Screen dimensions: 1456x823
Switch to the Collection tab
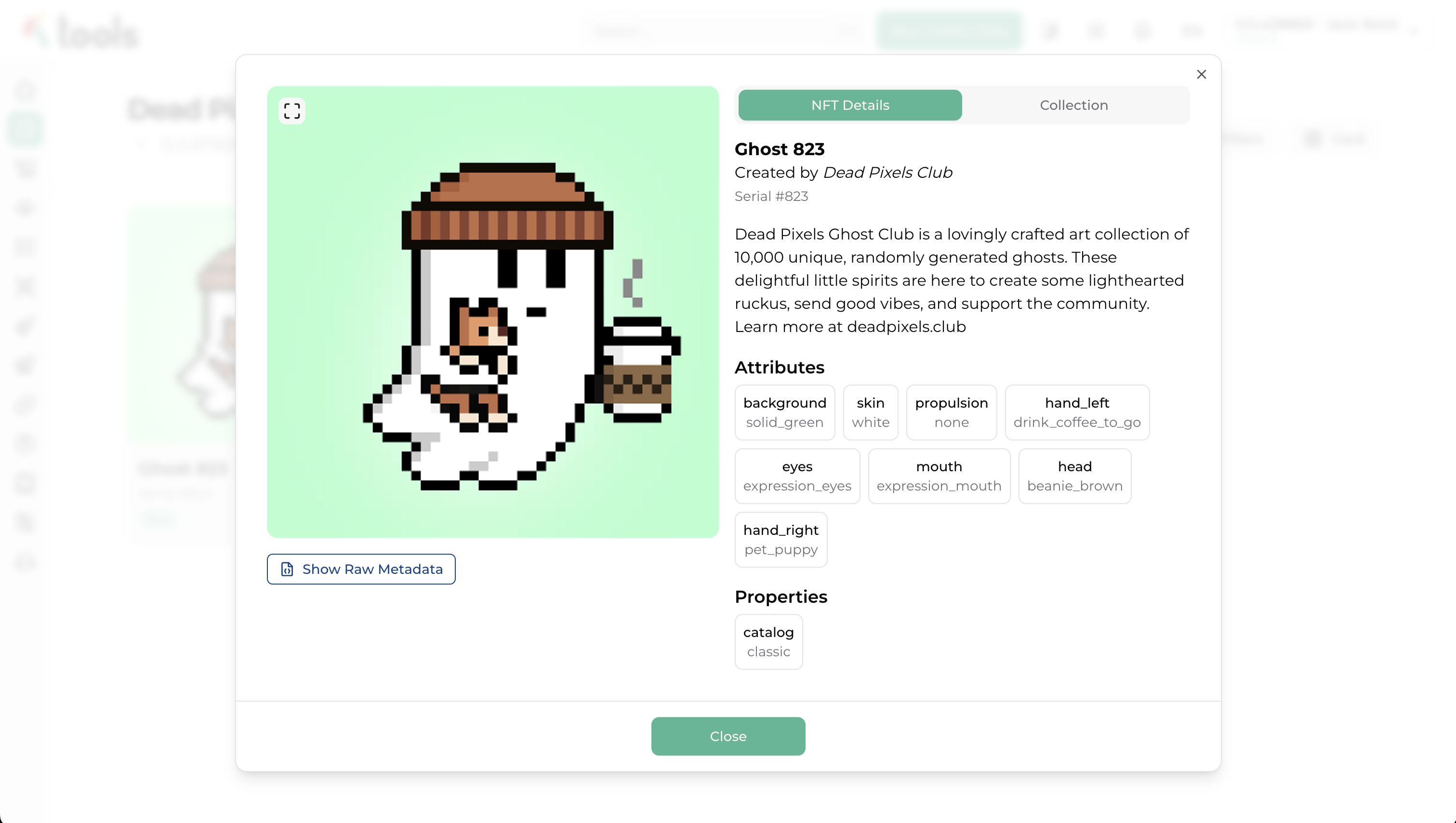tap(1074, 105)
